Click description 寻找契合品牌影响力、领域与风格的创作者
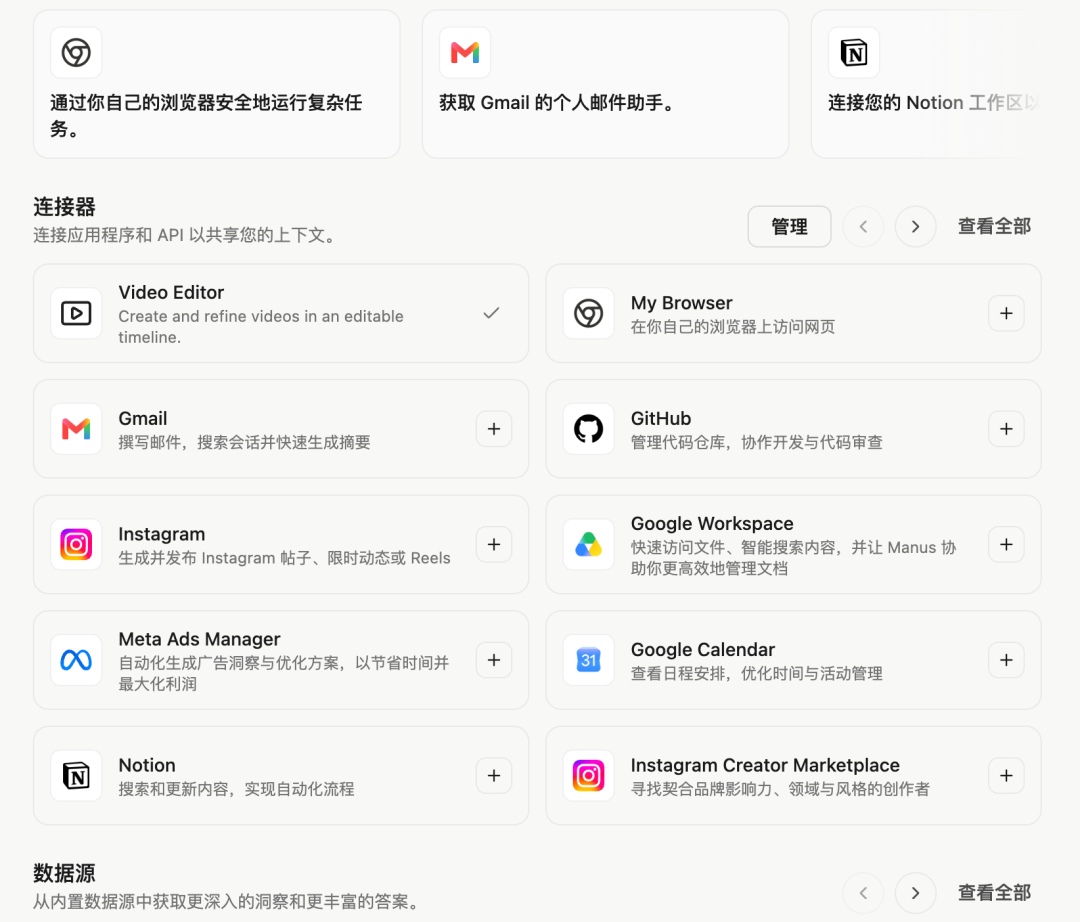Screen dimensions: 1080x922 click(780, 789)
